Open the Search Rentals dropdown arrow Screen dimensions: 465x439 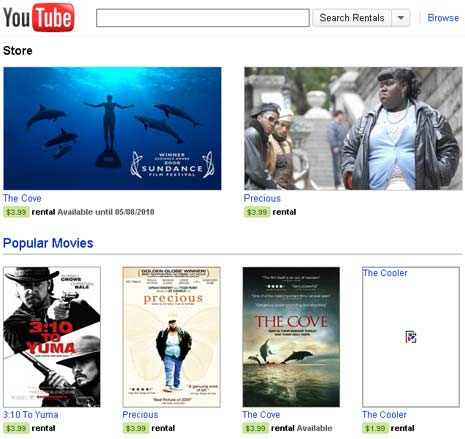click(401, 18)
